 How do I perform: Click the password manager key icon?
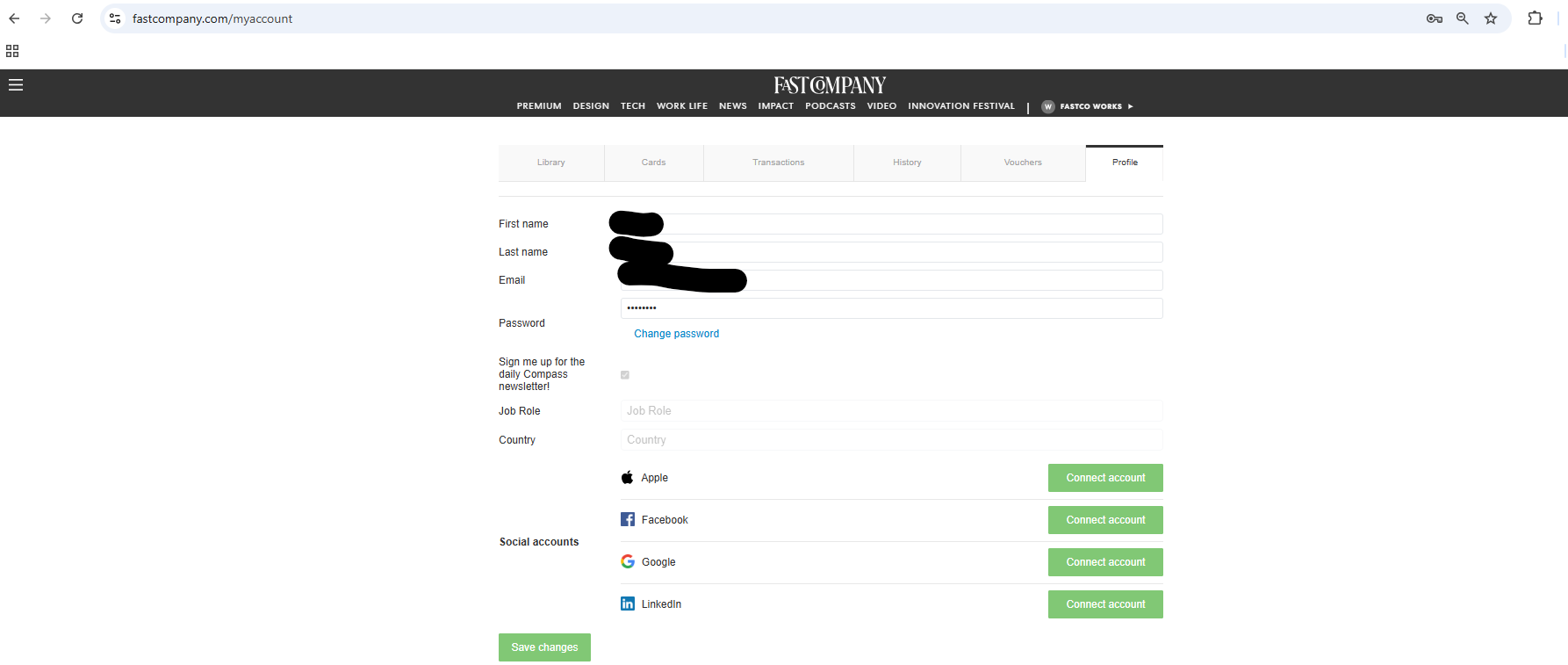[x=1435, y=18]
